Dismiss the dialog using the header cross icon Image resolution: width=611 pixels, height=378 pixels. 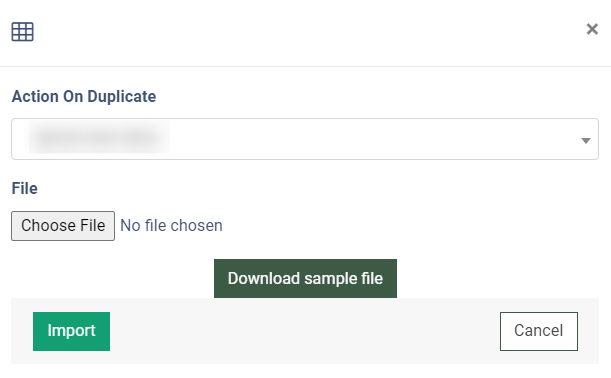(592, 29)
